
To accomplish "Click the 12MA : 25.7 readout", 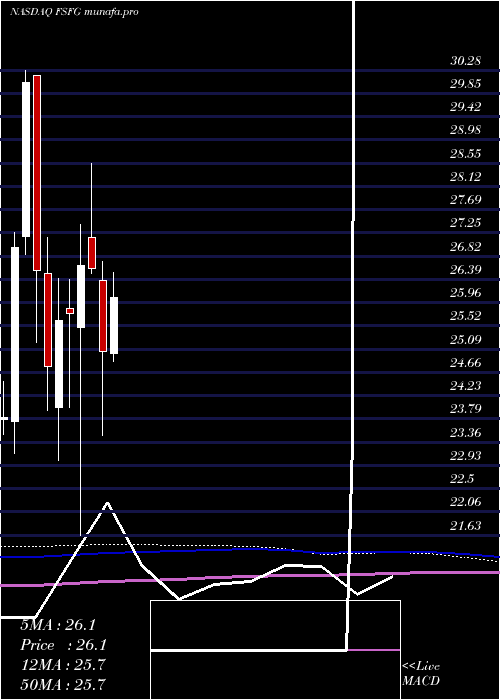I will [63, 665].
